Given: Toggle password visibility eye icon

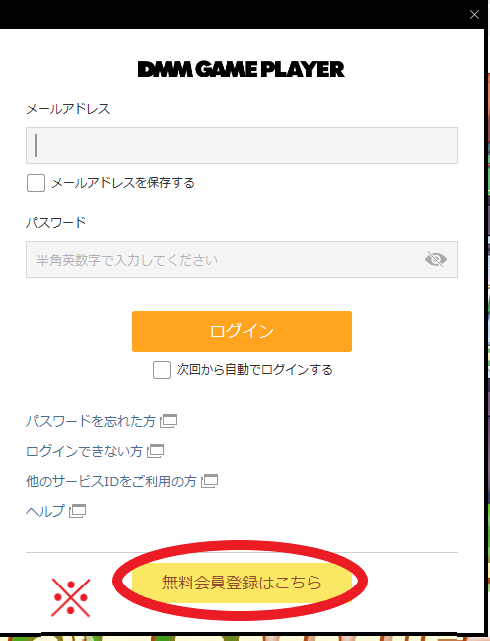Looking at the screenshot, I should tap(436, 259).
